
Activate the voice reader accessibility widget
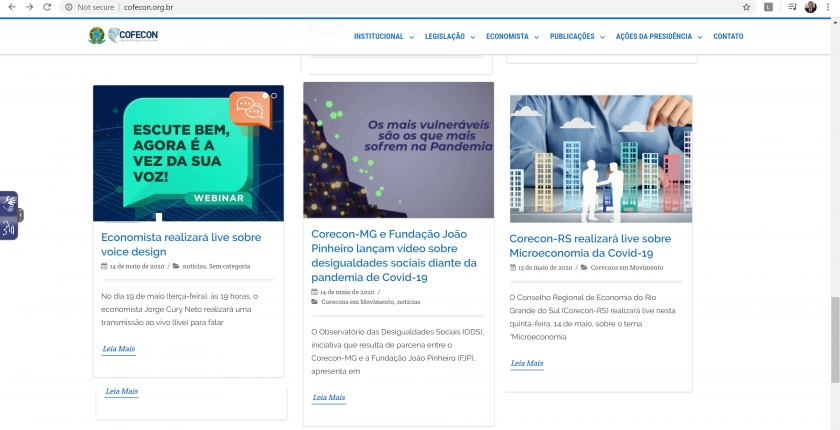coord(8,228)
